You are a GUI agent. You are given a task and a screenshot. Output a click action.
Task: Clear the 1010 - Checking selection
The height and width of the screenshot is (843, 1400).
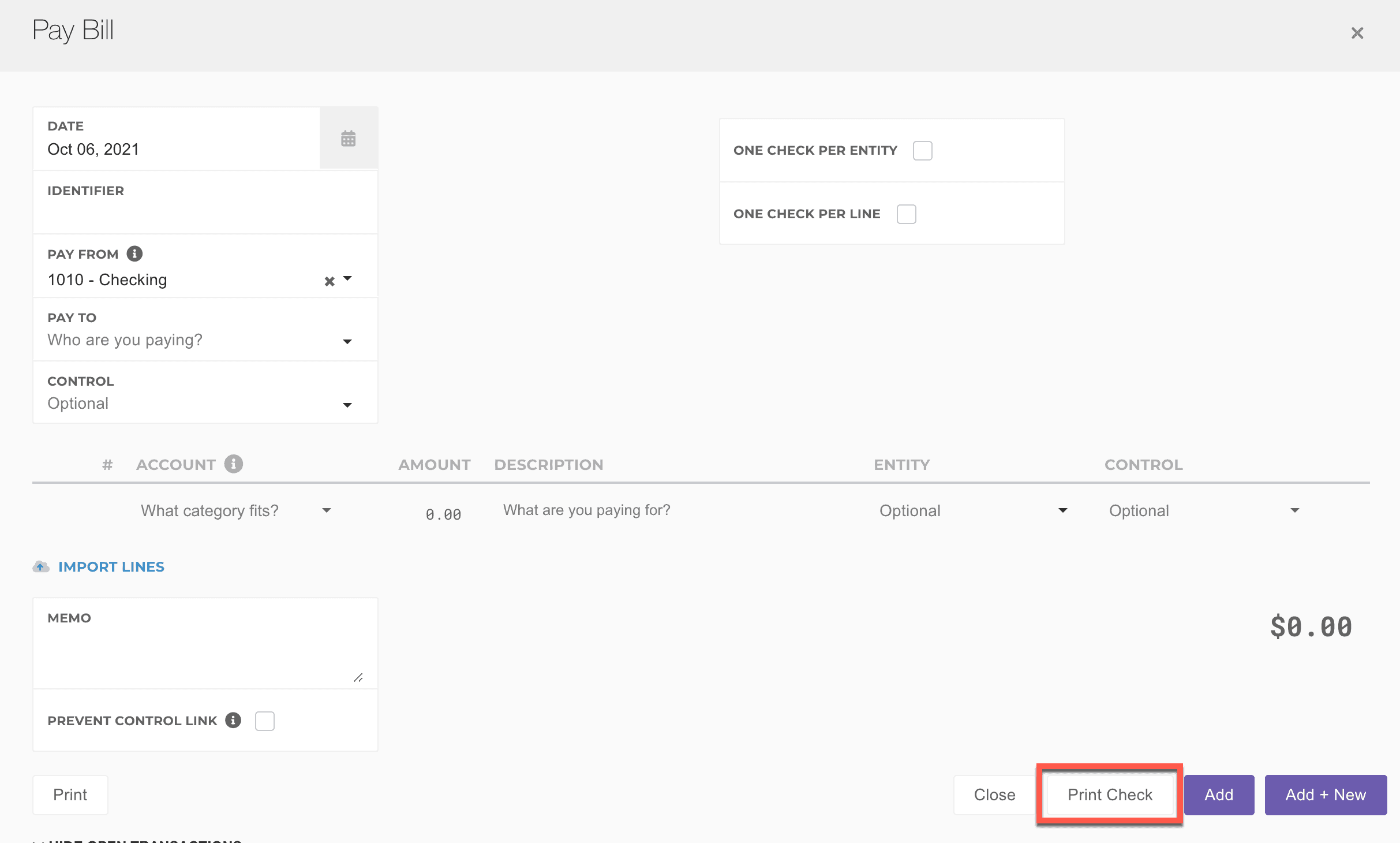pos(330,281)
